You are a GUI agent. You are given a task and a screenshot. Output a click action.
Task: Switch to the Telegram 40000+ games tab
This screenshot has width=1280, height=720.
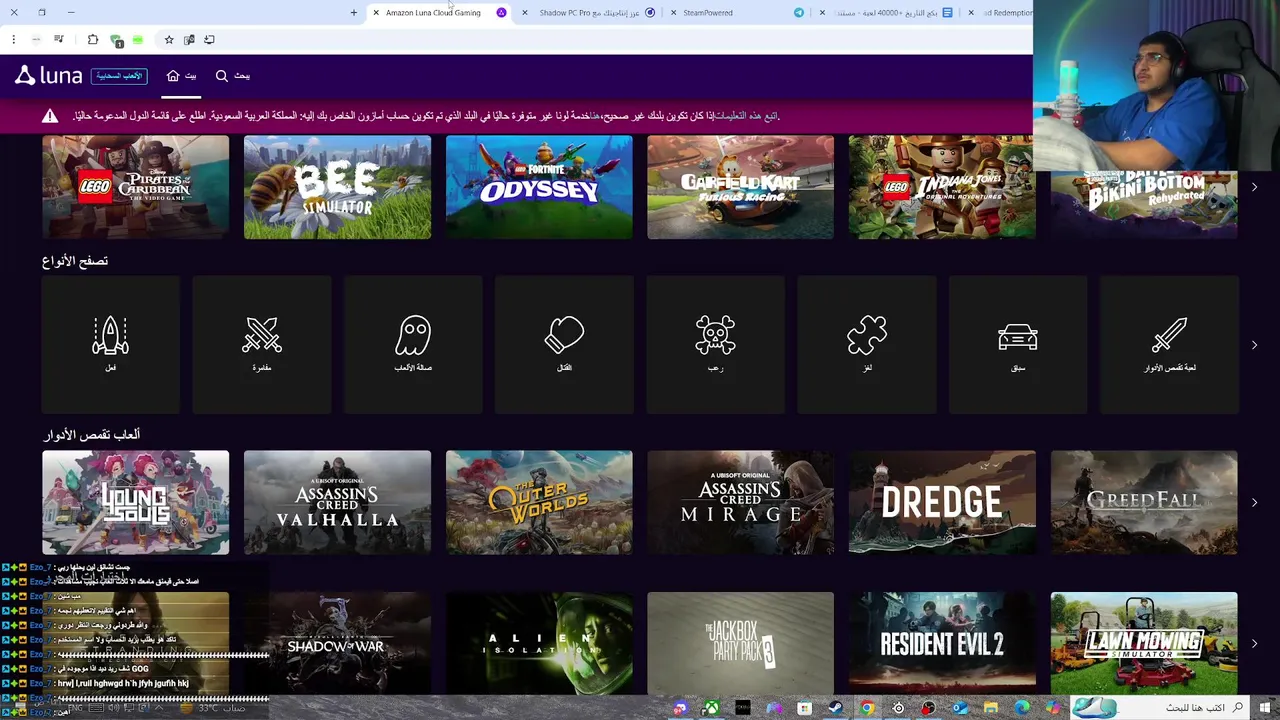tap(886, 13)
